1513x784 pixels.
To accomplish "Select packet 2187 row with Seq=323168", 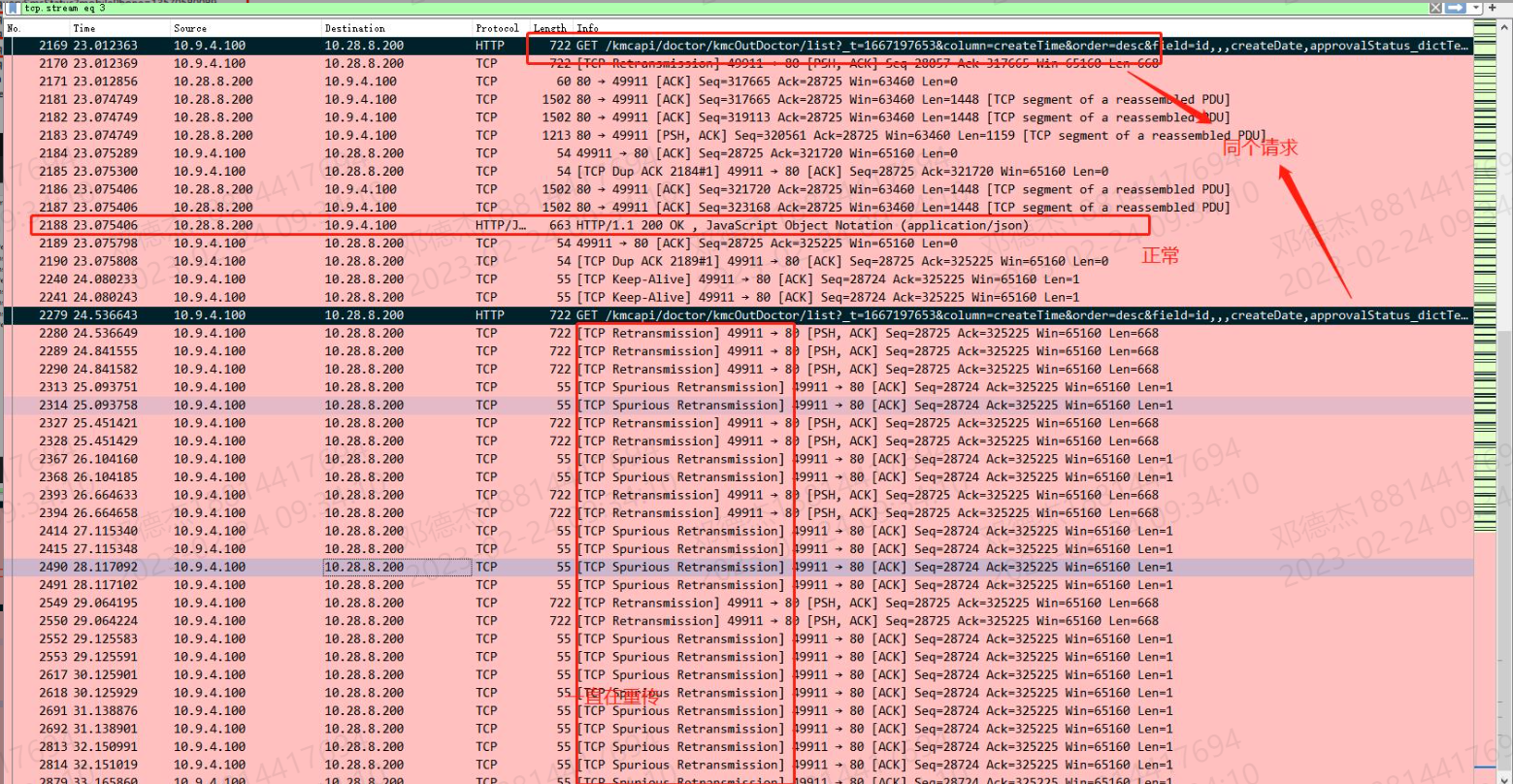I will click(738, 207).
